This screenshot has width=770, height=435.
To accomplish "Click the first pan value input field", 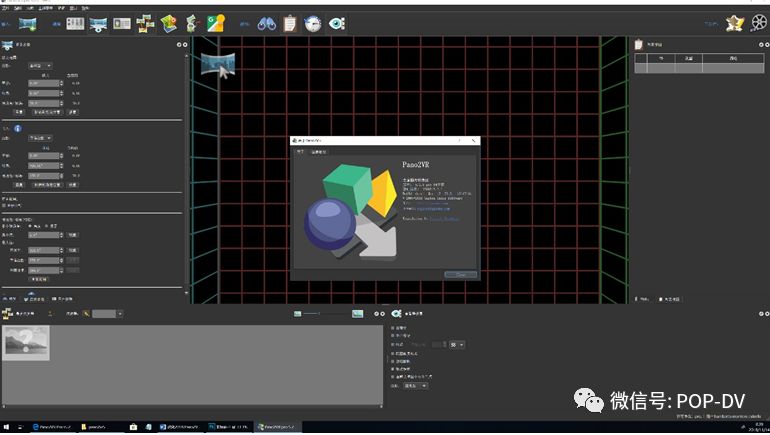I will coord(44,83).
